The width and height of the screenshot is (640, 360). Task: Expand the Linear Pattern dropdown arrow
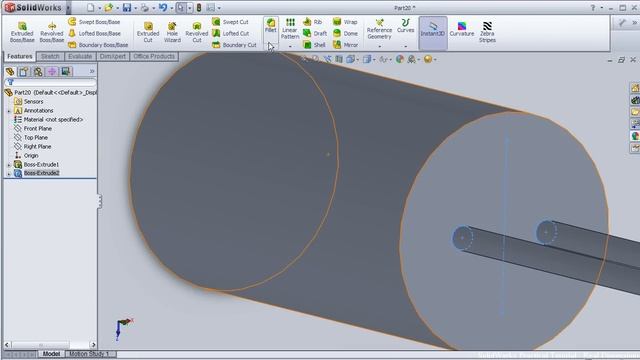290,47
